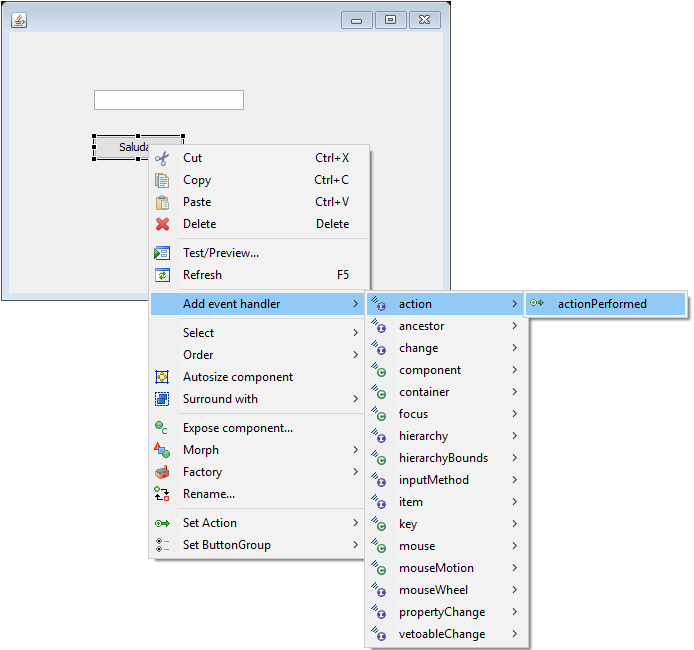This screenshot has width=694, height=650.
Task: Click the Cut scissors icon
Action: (x=162, y=158)
